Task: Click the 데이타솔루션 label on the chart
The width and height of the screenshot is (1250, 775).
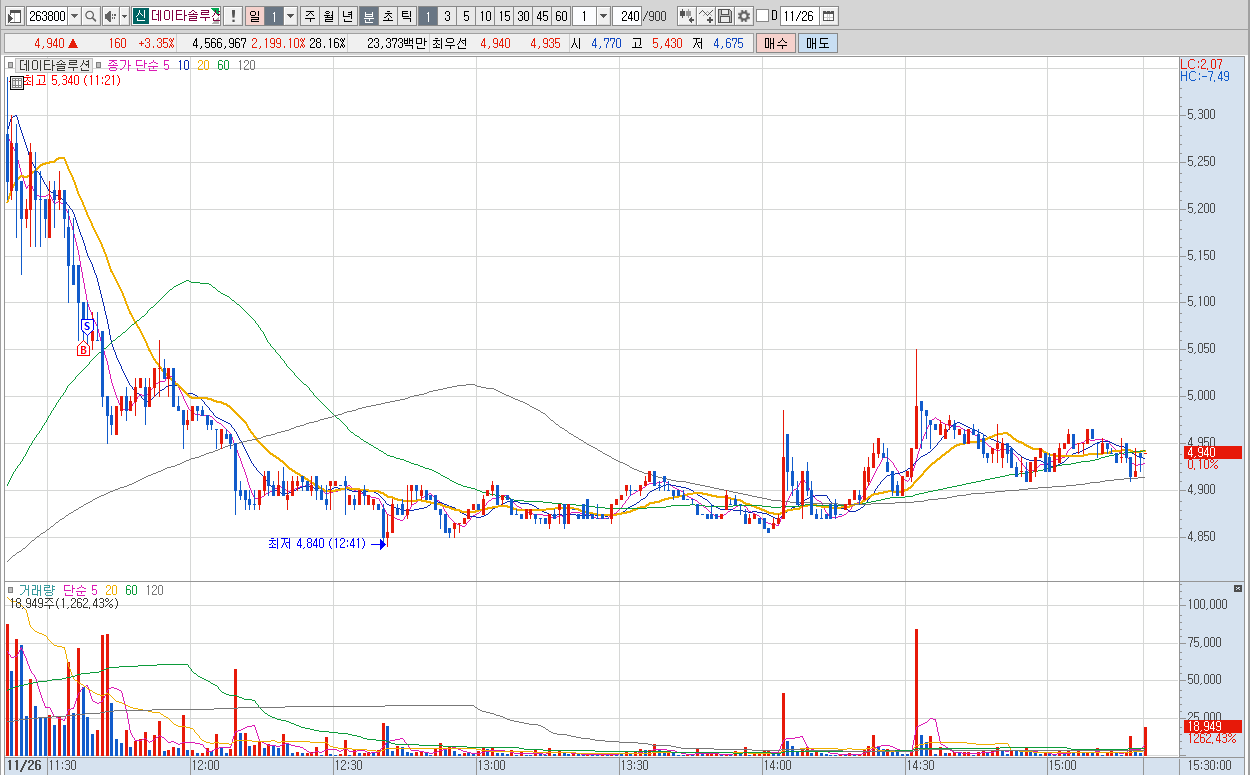Action: 54,65
